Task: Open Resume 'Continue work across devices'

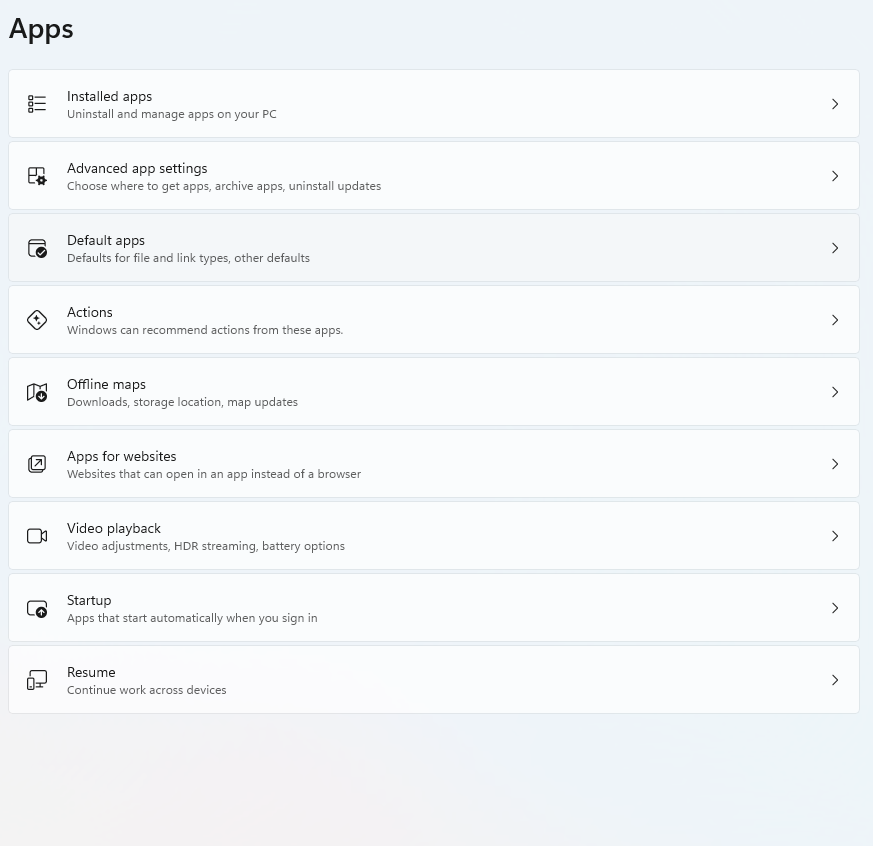Action: tap(146, 690)
